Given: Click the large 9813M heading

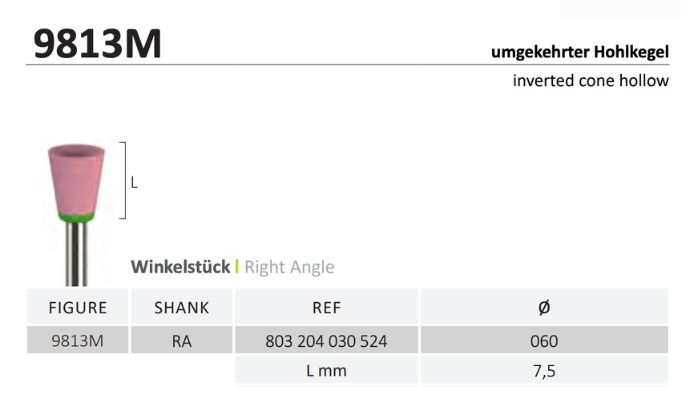Looking at the screenshot, I should point(97,44).
